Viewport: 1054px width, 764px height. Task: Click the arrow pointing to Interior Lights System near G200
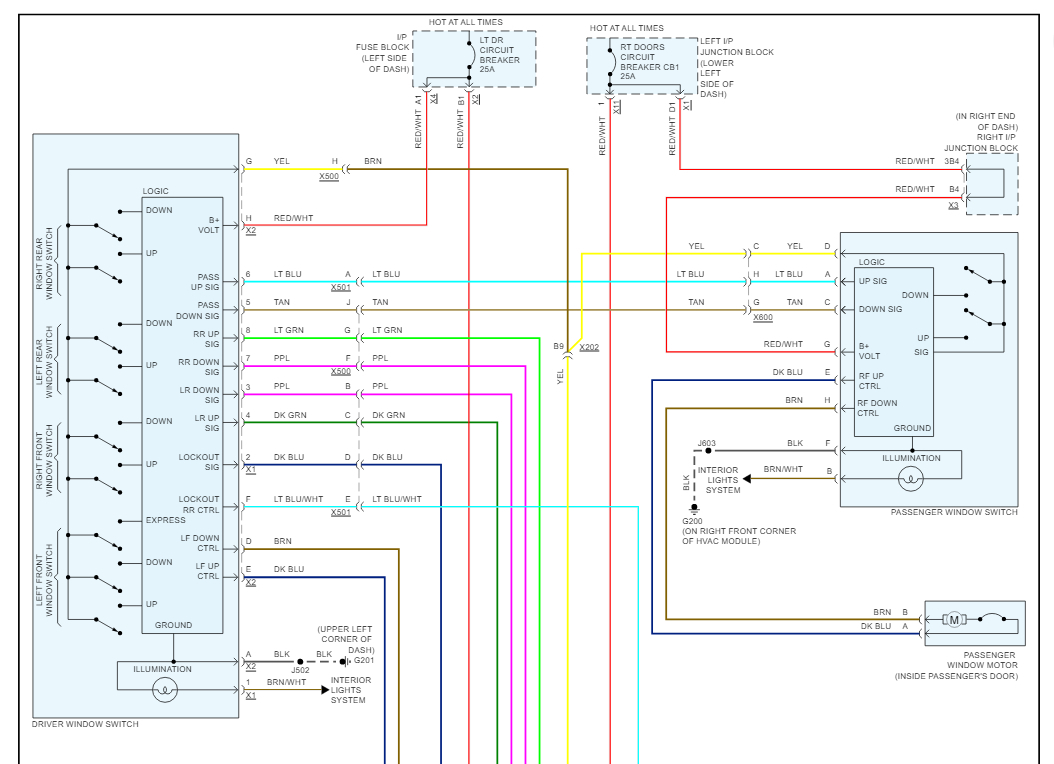[x=747, y=479]
